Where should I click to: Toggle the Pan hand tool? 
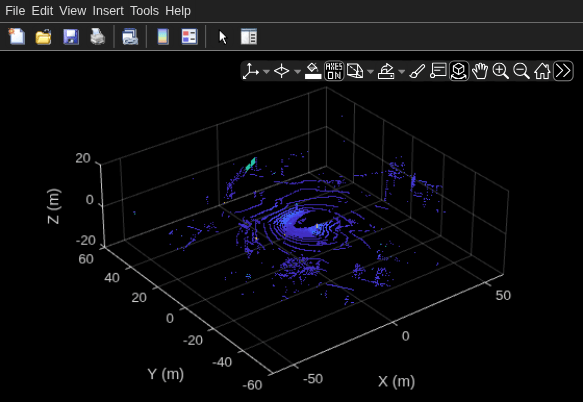(x=480, y=71)
